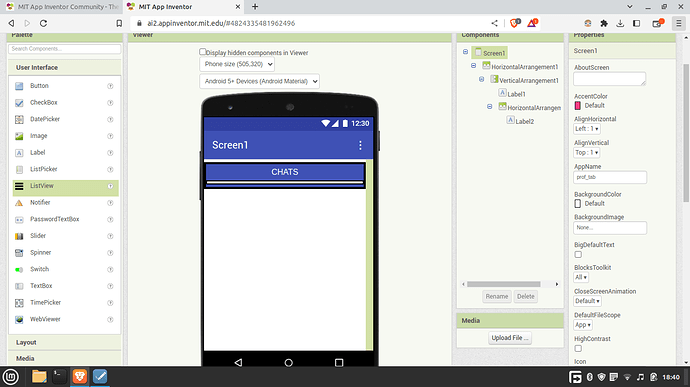Image resolution: width=690 pixels, height=387 pixels.
Task: Open the Brave browser from the taskbar
Action: tap(80, 376)
